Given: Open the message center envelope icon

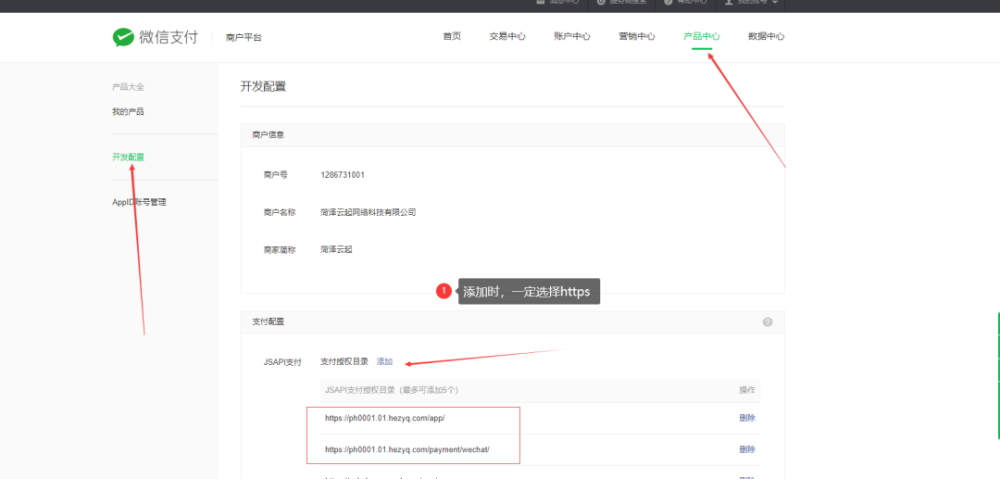Looking at the screenshot, I should point(541,2).
